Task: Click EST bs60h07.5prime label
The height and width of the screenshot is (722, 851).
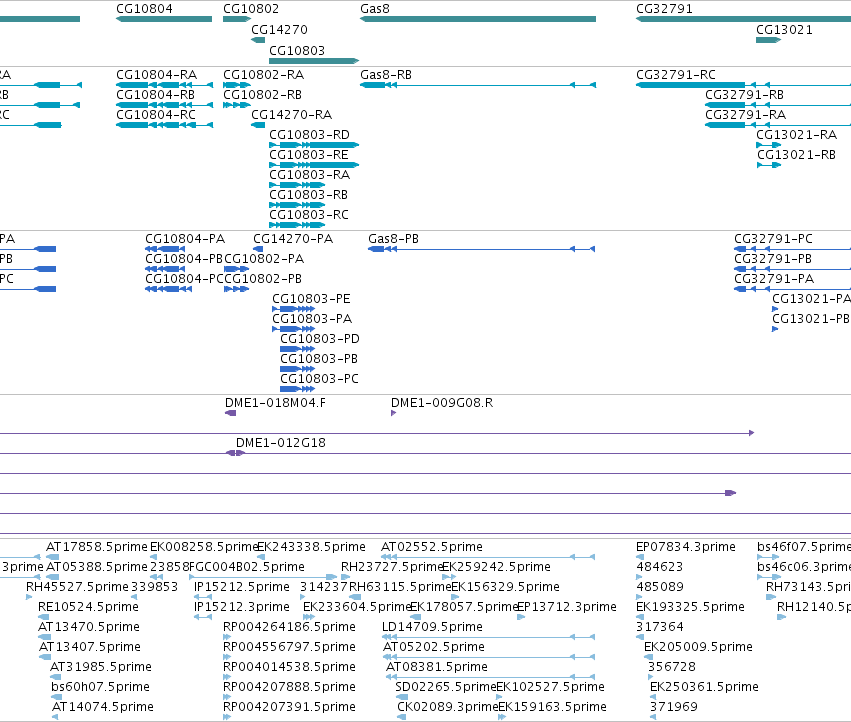Action: point(100,687)
